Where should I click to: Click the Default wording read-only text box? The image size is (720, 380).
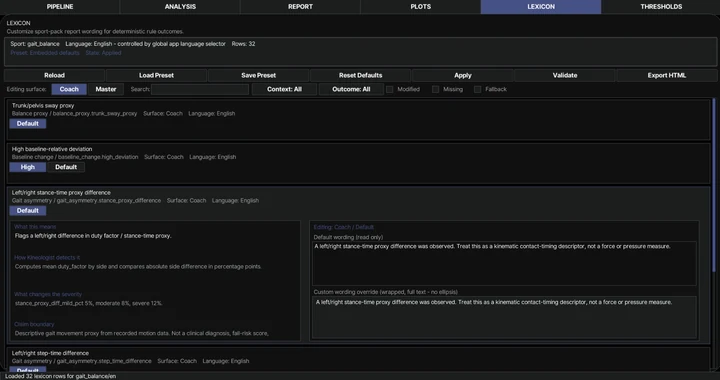tap(504, 263)
